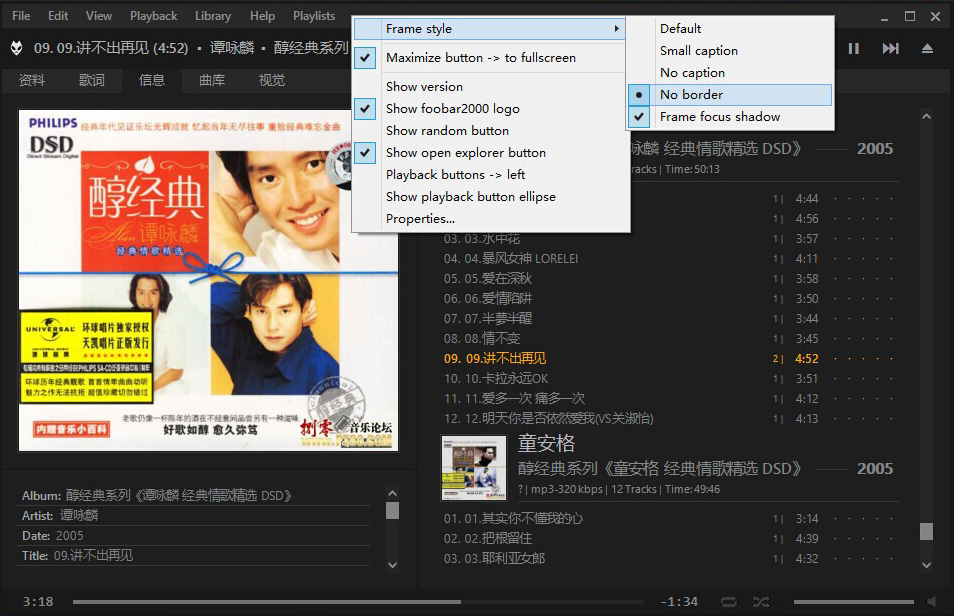Switch to the 信息 tab
This screenshot has width=954, height=616.
click(x=152, y=80)
